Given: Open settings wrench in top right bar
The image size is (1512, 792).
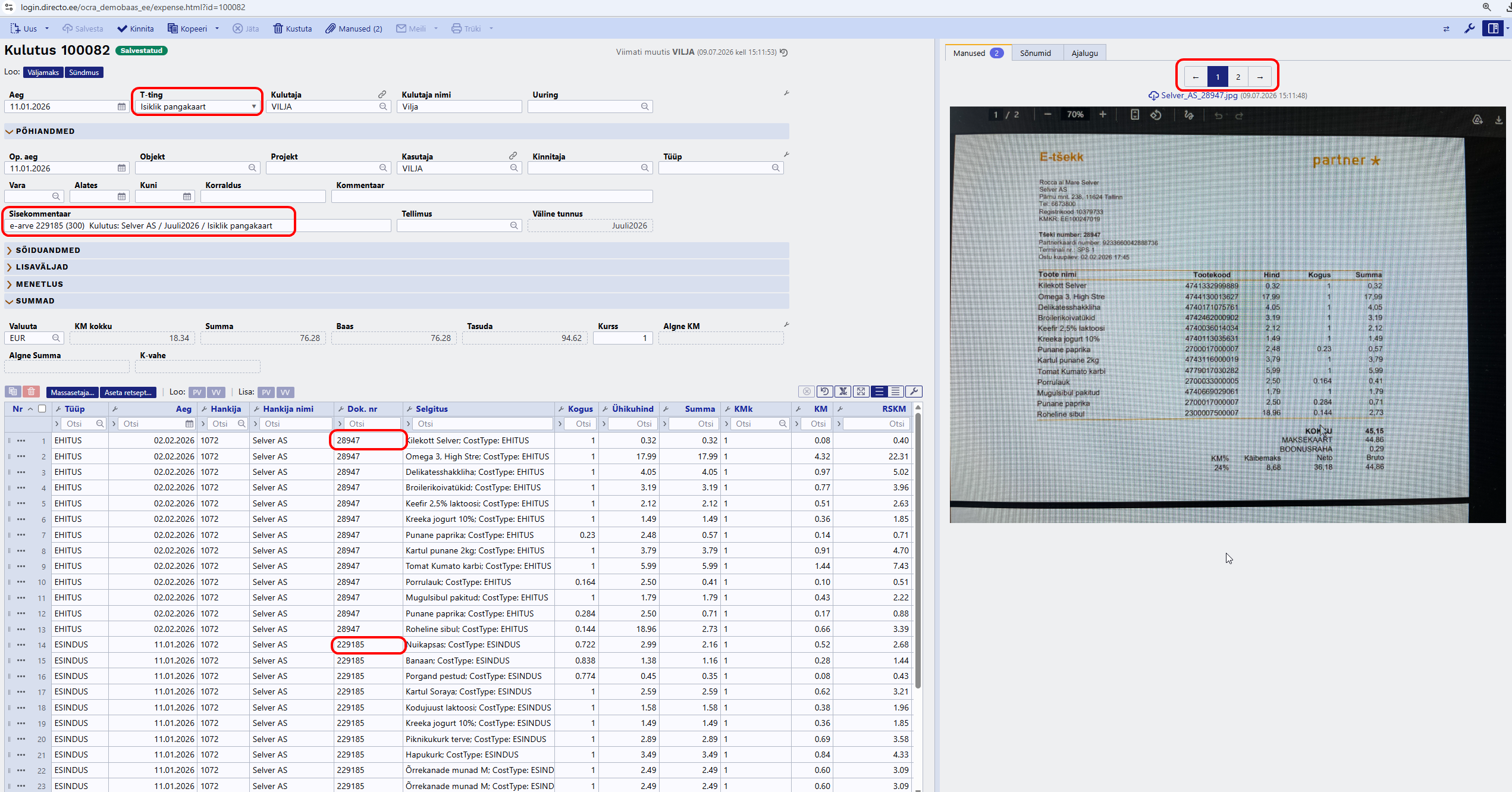Looking at the screenshot, I should [x=1470, y=29].
